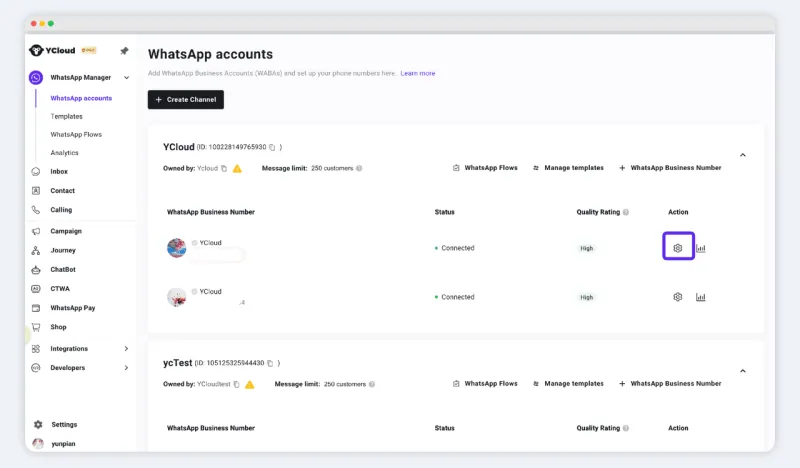Viewport: 800px width, 468px height.
Task: Copy the ycTest account ID 105125325944430
Action: tap(270, 363)
